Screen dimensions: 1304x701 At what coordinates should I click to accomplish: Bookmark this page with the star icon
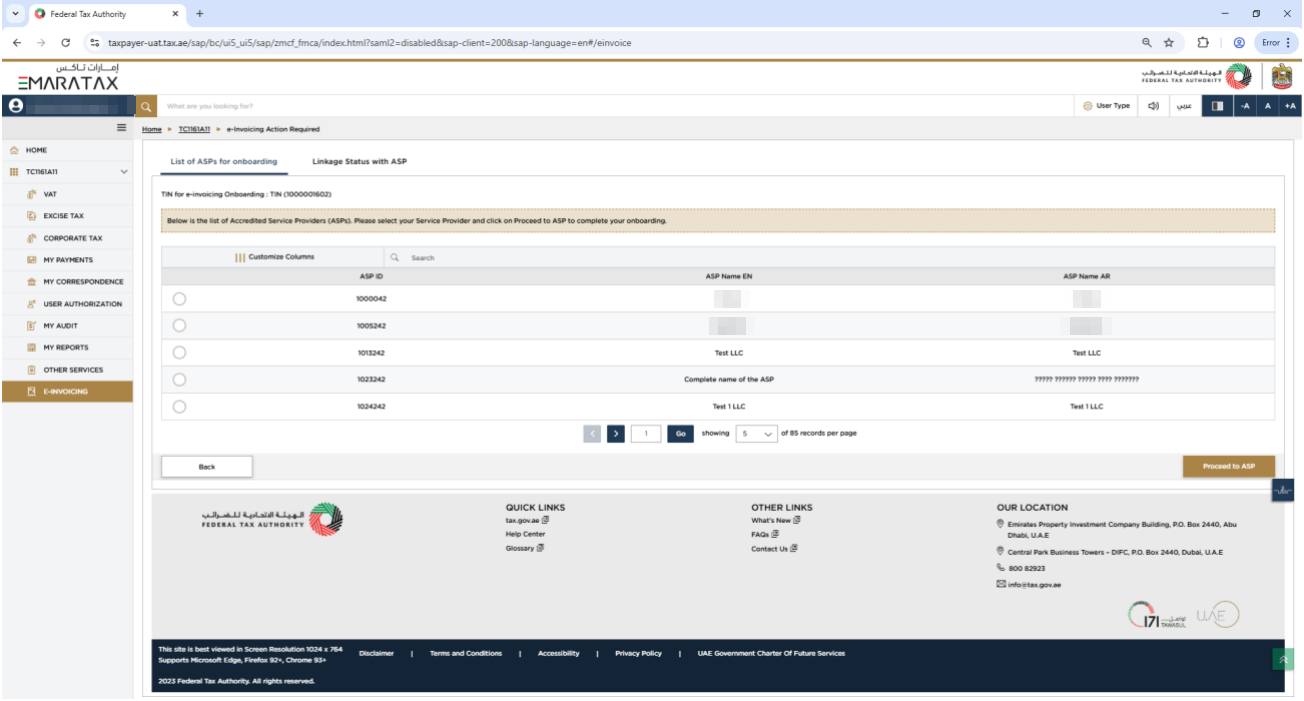[1168, 43]
